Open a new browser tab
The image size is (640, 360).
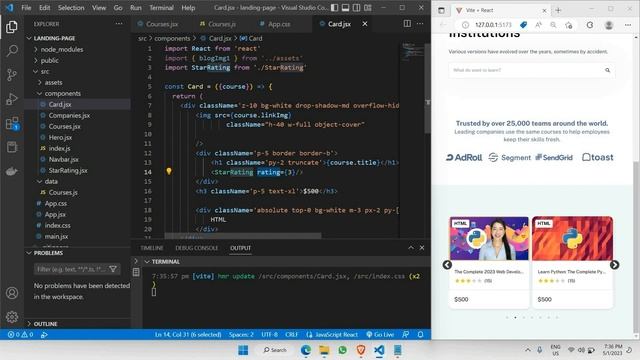point(558,10)
